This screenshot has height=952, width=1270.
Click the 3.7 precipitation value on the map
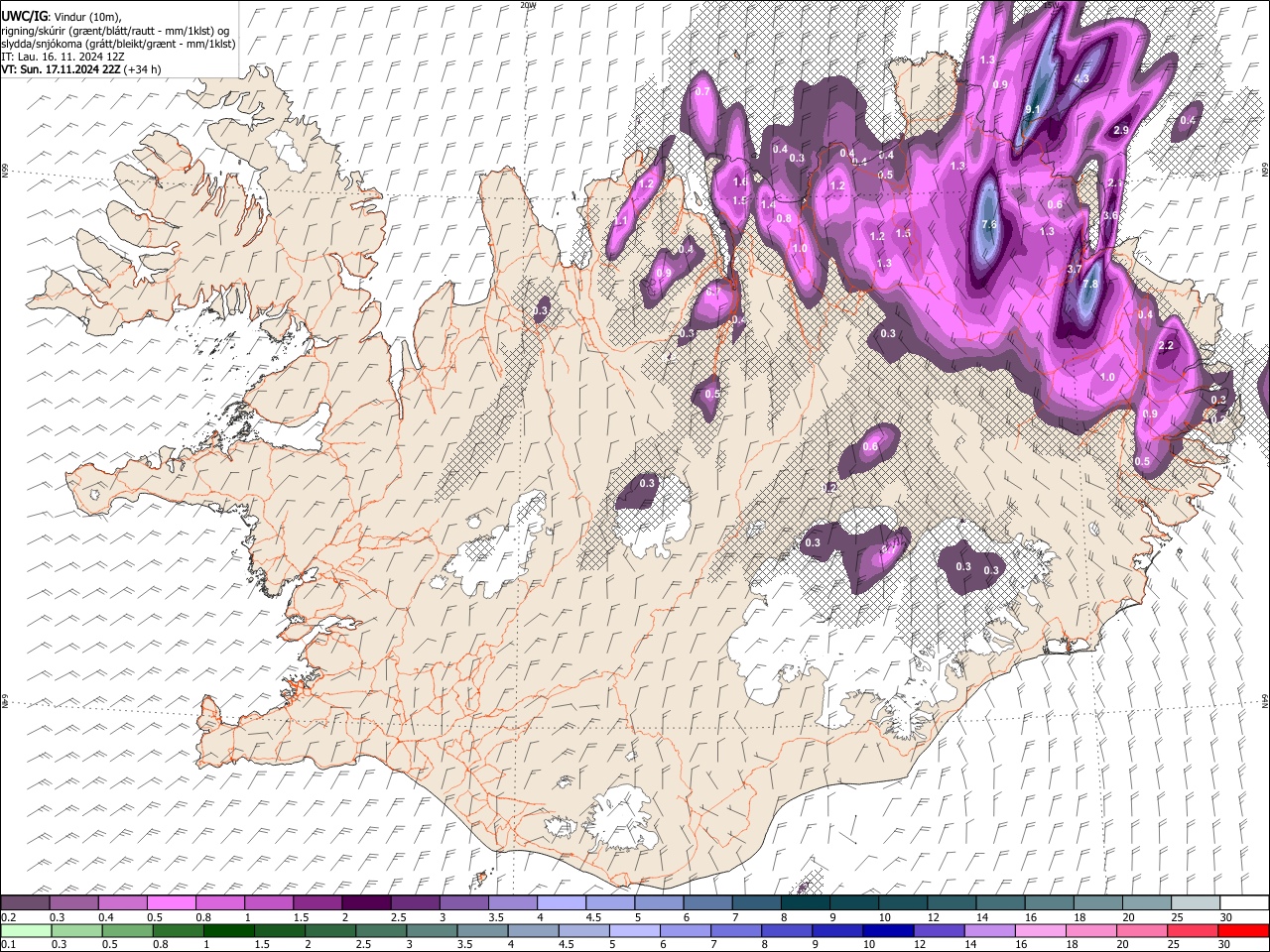tap(1075, 270)
